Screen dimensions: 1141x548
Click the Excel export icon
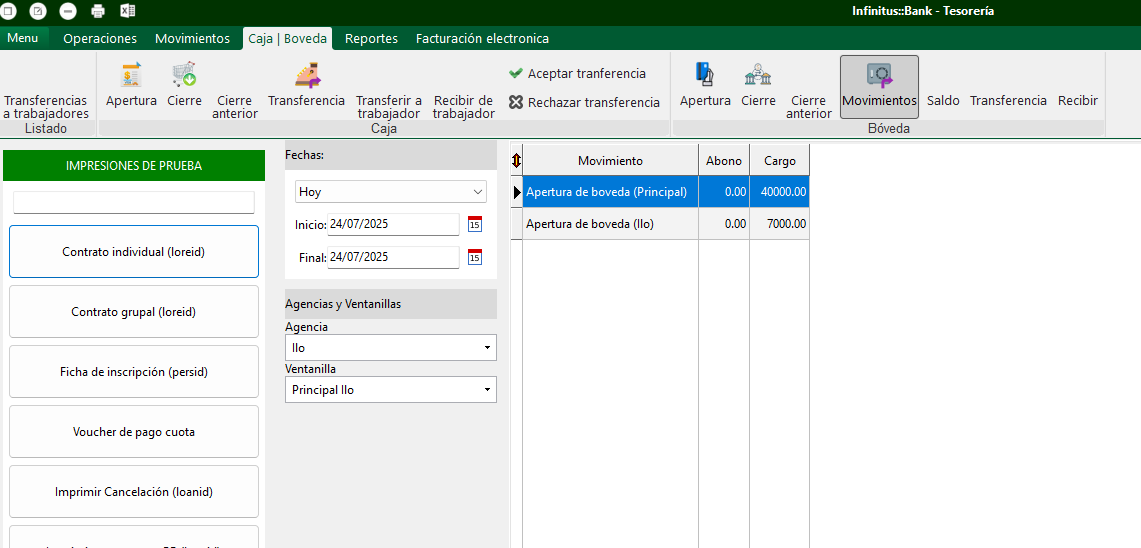[x=128, y=11]
